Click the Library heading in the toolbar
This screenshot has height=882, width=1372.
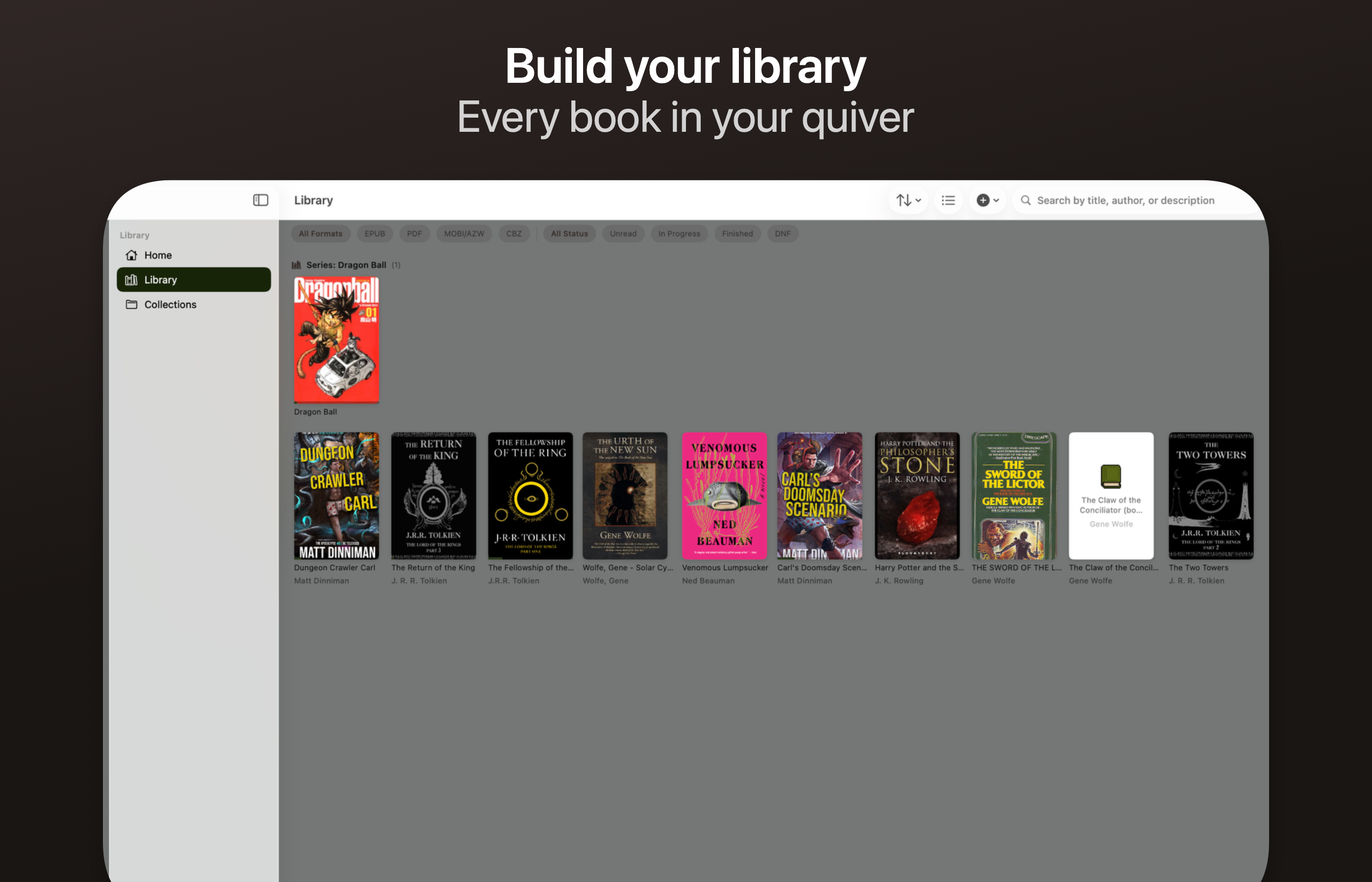(313, 200)
